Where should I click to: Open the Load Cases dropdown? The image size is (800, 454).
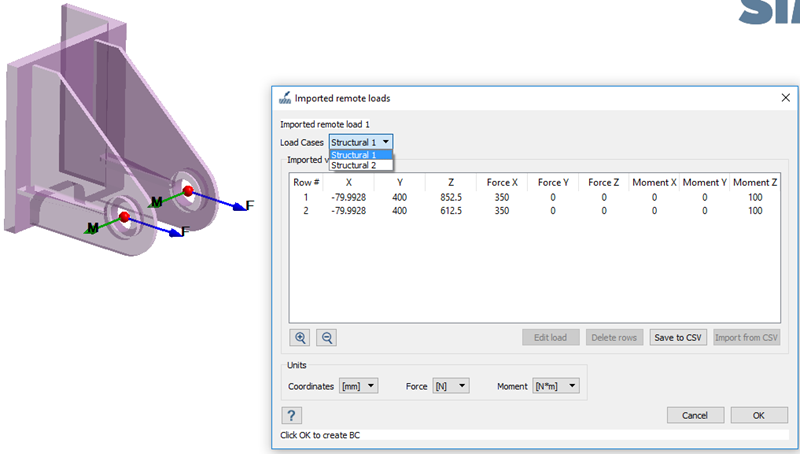(361, 142)
